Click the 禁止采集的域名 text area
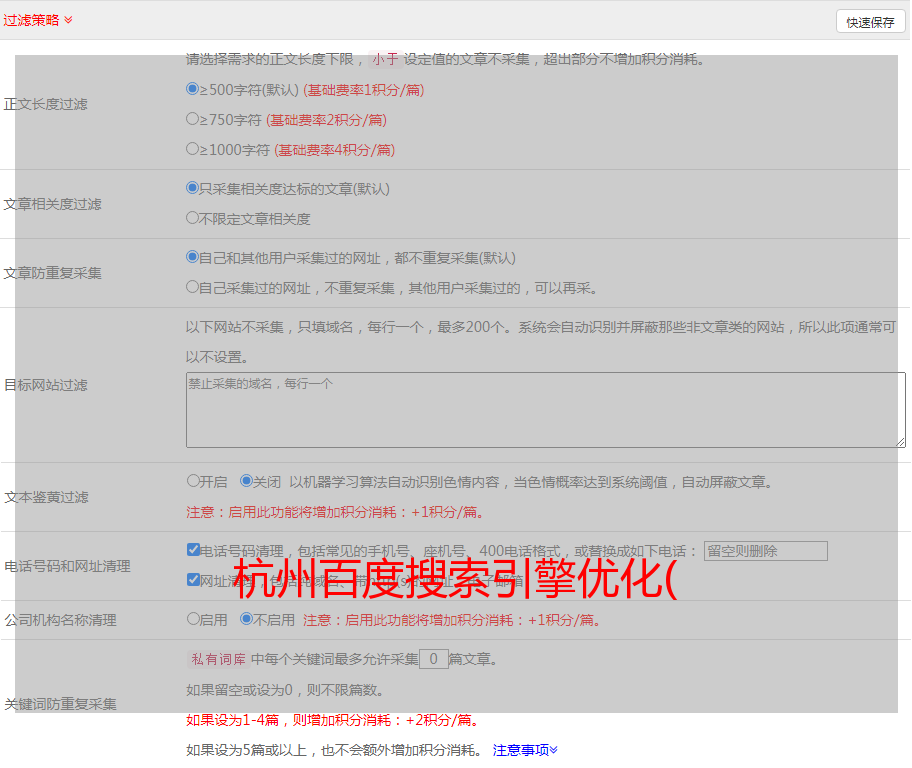The image size is (912, 768). (x=545, y=410)
